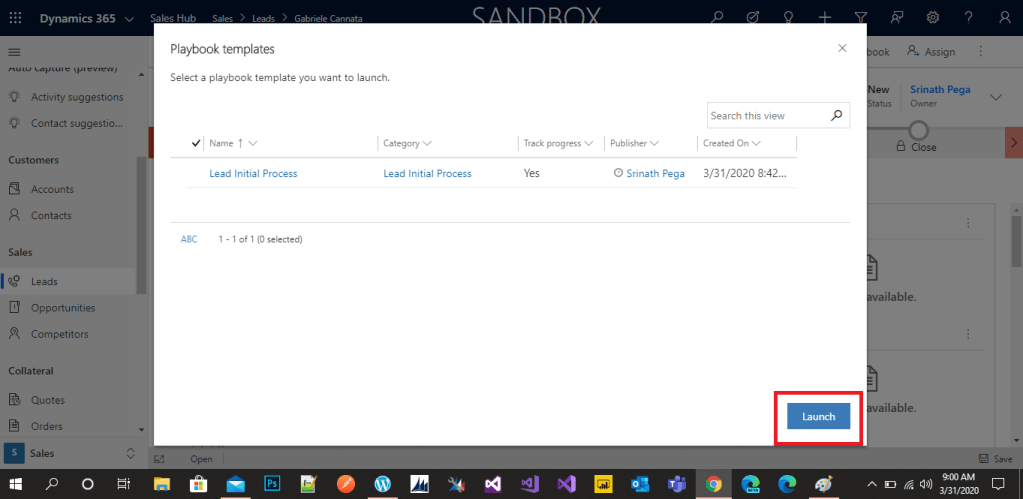The height and width of the screenshot is (499, 1023).
Task: Click the Srinath Pega publisher link
Action: (x=655, y=173)
